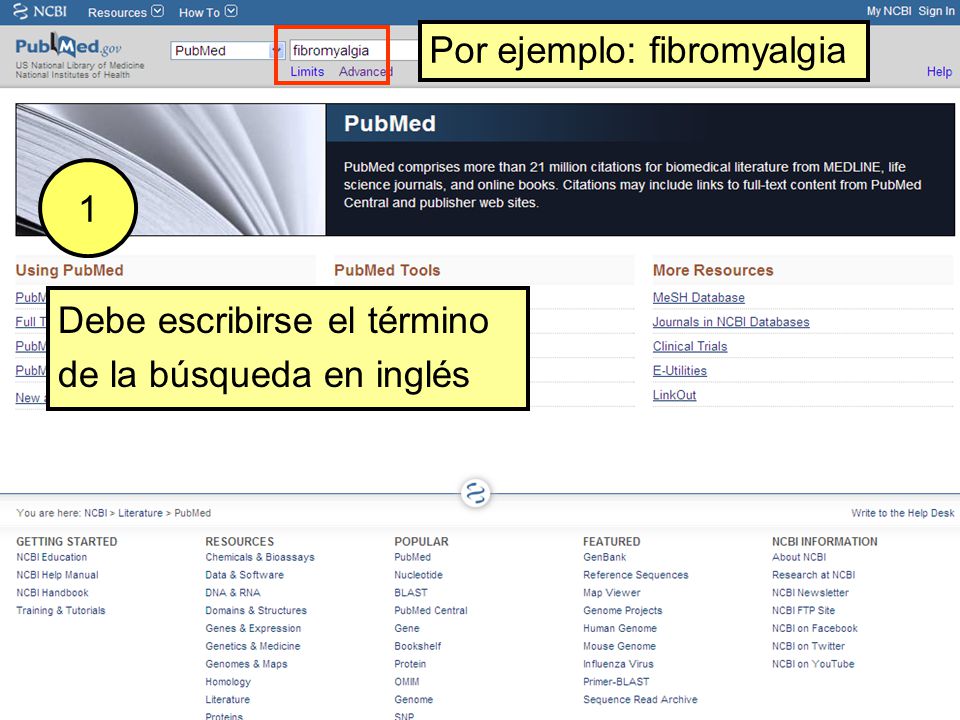The width and height of the screenshot is (960, 720).
Task: Click the search field containing fibromyalgia
Action: click(x=353, y=50)
